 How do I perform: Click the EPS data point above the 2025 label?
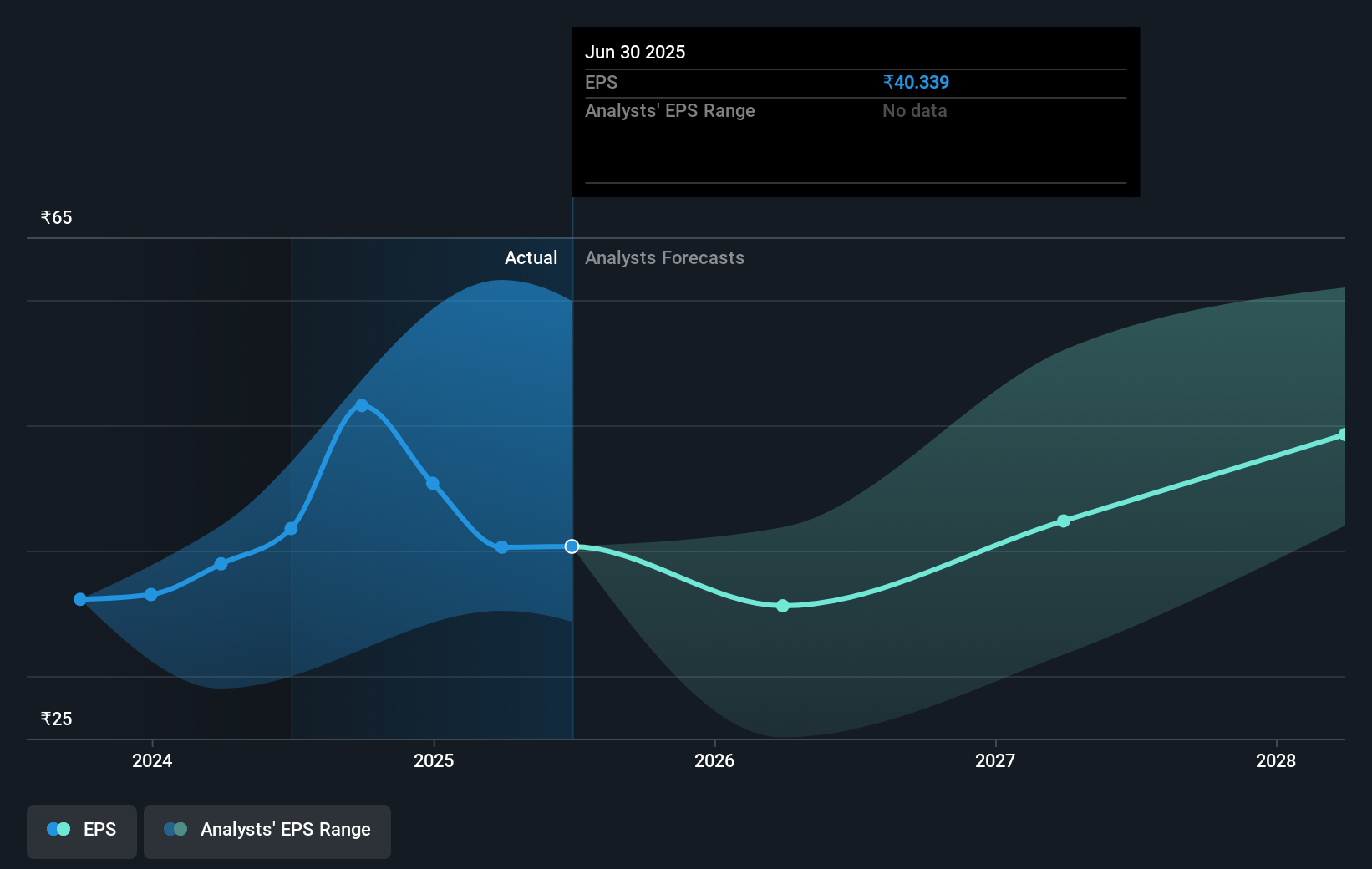point(432,483)
